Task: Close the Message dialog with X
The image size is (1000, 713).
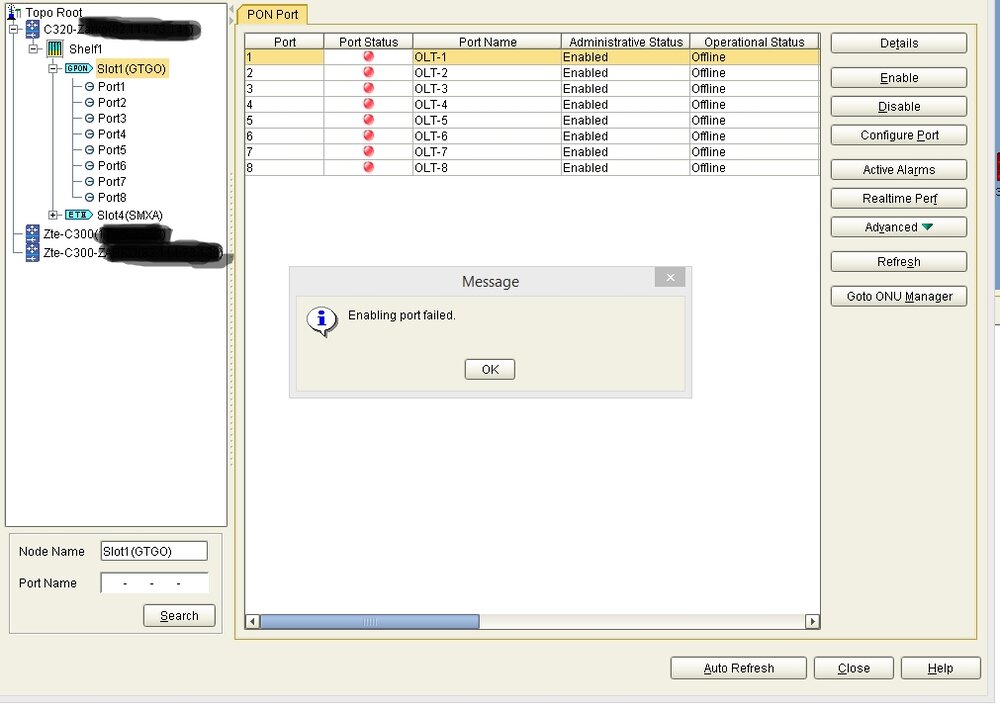Action: [x=670, y=278]
